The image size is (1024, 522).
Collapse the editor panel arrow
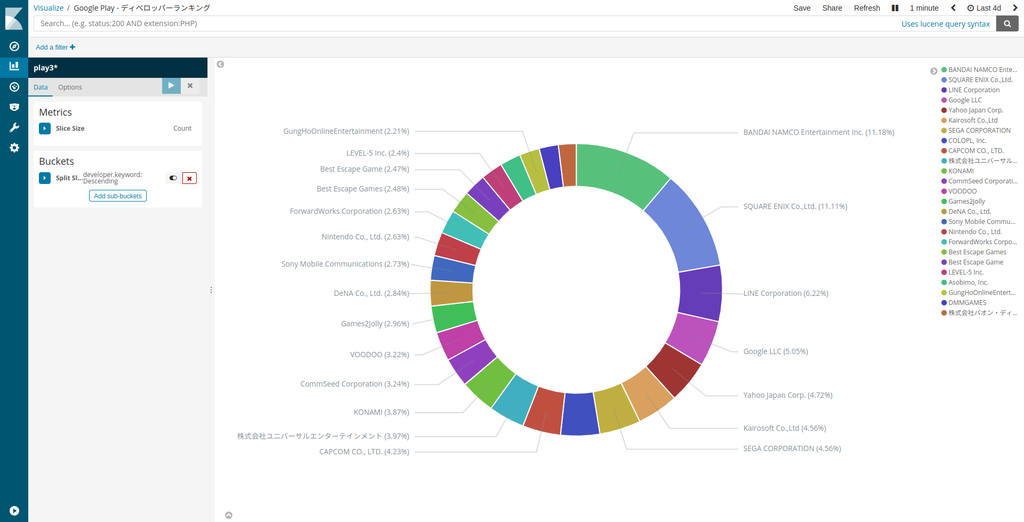[x=220, y=64]
